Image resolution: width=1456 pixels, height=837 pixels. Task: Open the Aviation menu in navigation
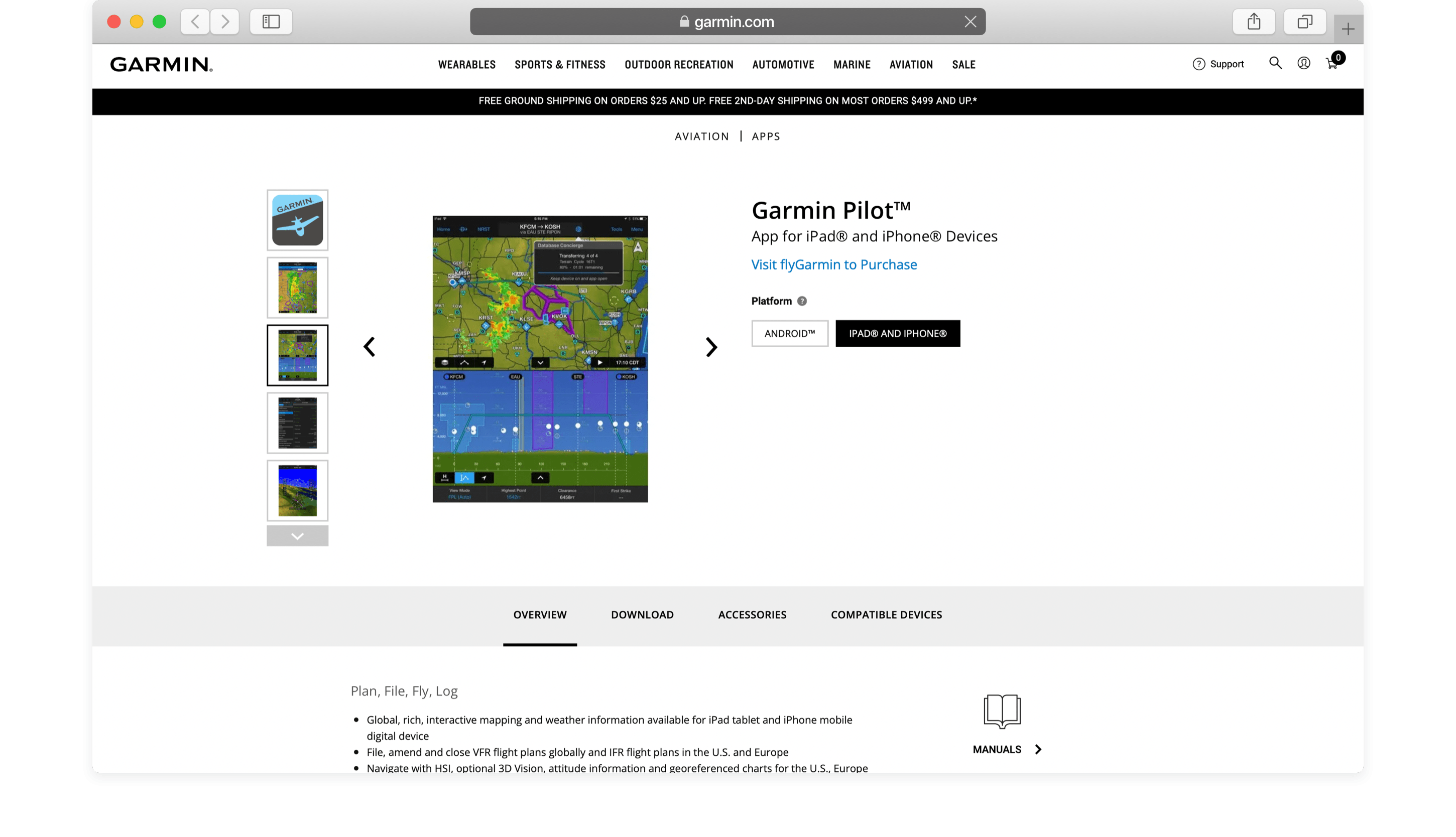click(x=911, y=64)
